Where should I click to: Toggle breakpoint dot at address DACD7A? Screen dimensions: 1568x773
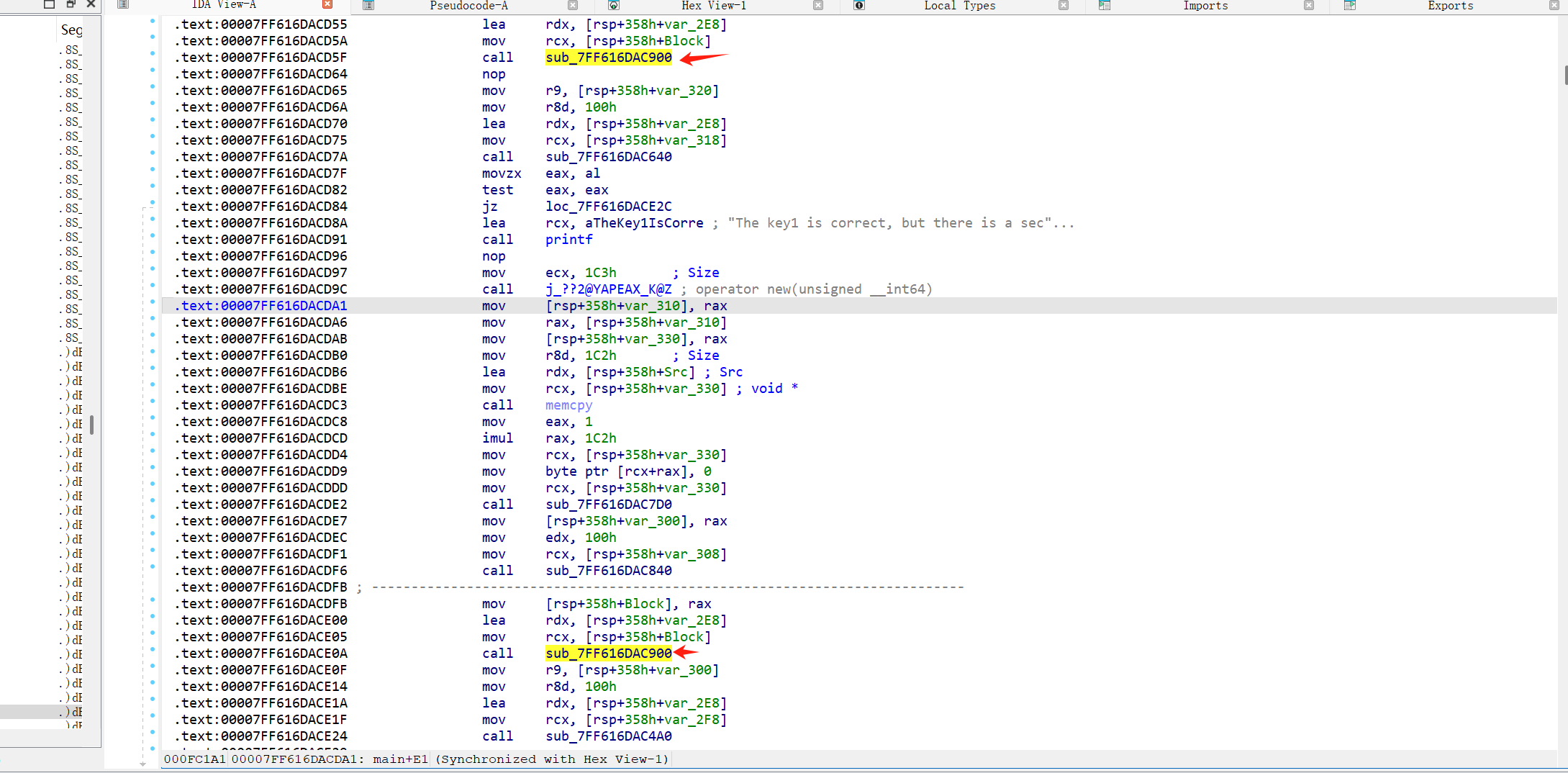tap(153, 153)
